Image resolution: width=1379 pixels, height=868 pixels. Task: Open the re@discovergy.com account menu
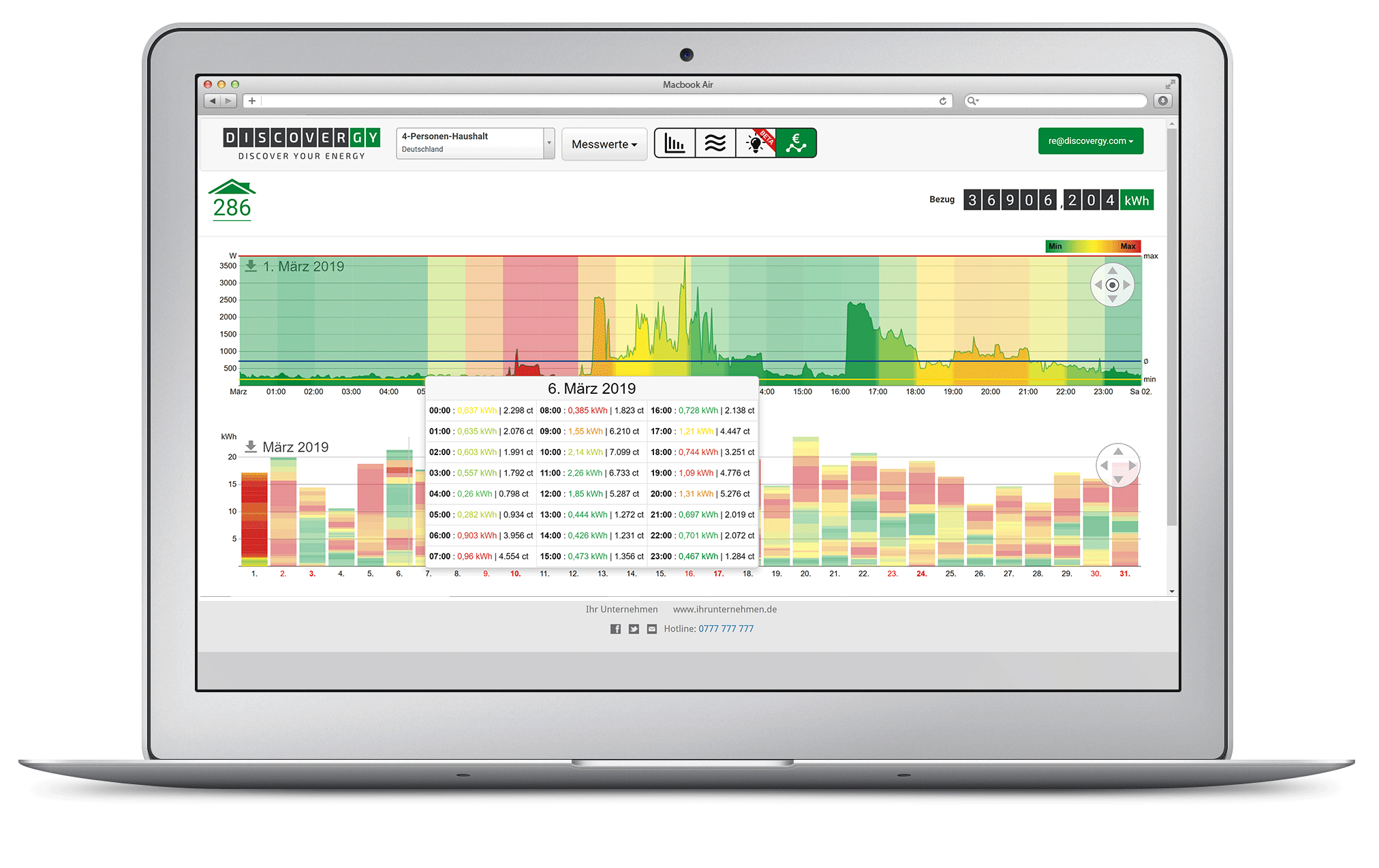tap(1090, 141)
